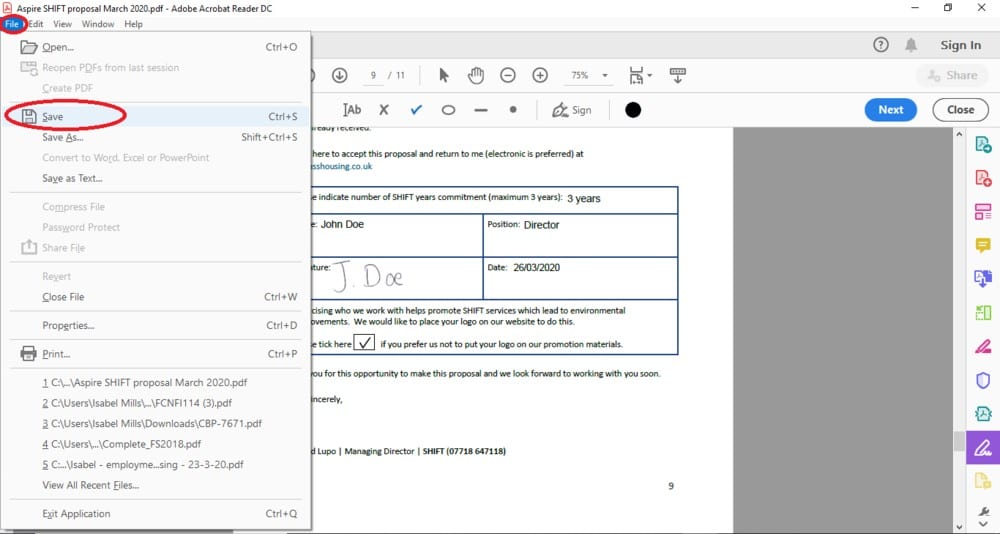Viewport: 1000px width, 534px height.
Task: Open recent file Complete_FS2018.pdf
Action: coord(158,444)
